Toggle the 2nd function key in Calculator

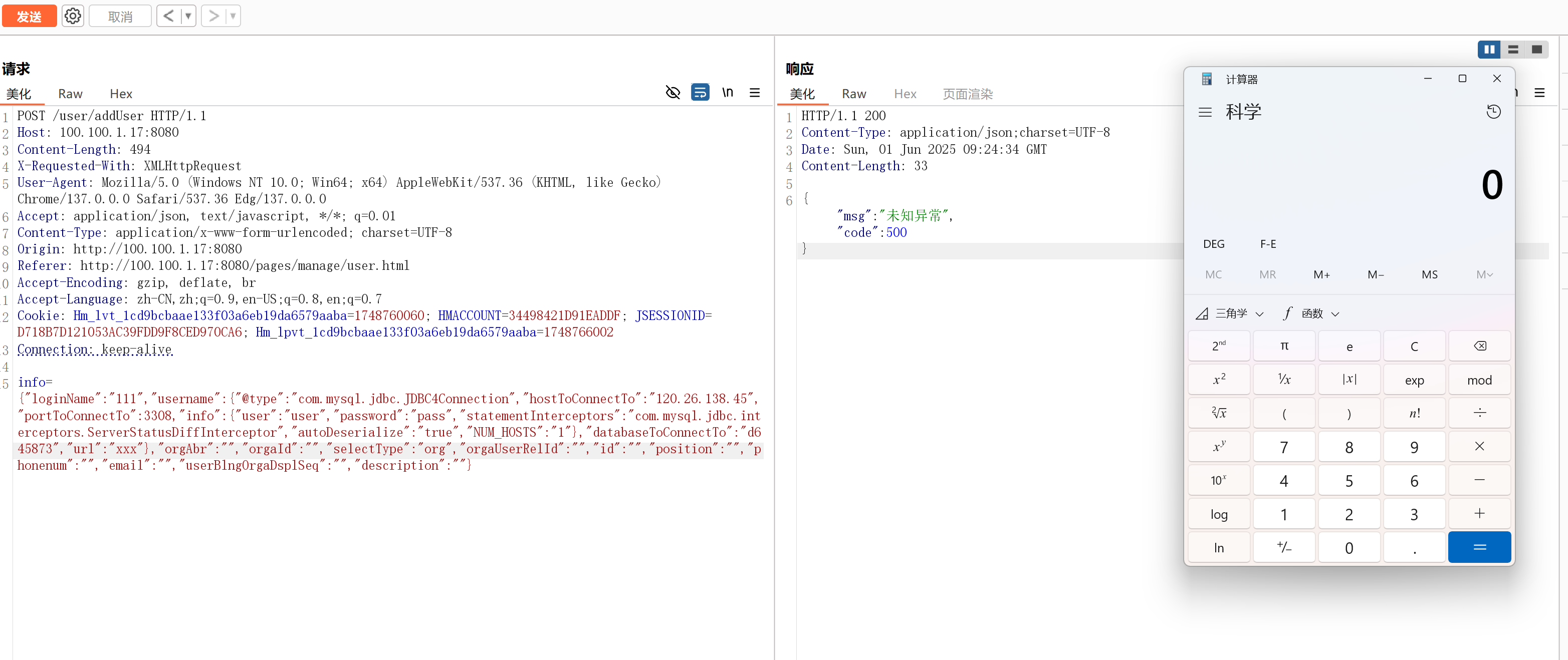pyautogui.click(x=1219, y=346)
